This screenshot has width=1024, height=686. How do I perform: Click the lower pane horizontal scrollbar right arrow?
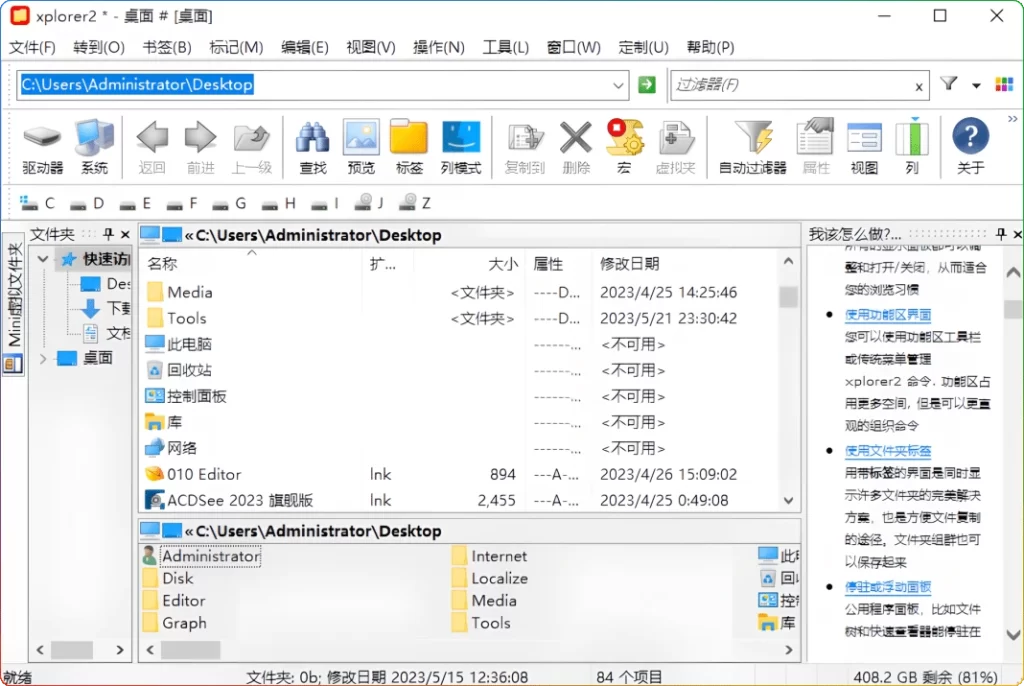(788, 649)
